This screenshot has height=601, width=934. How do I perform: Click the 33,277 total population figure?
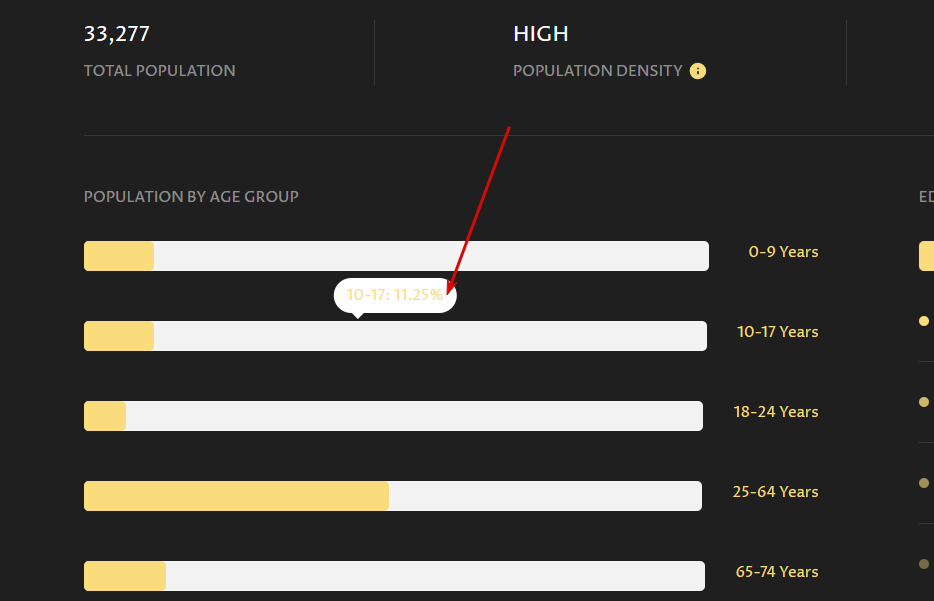[x=117, y=34]
